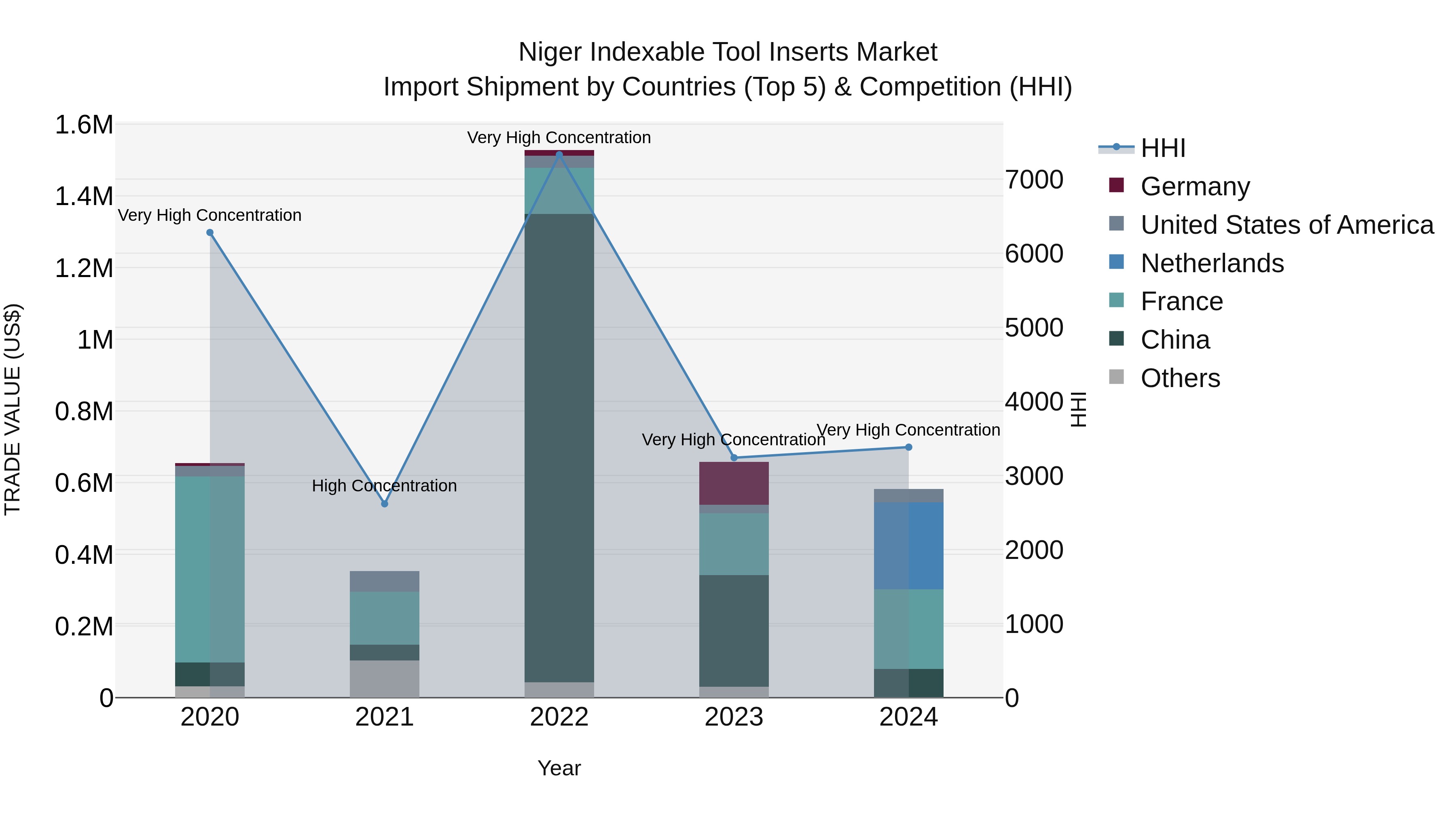Click the 'Import Shipment by Countries' subtitle line
1456x819 pixels.
tap(728, 87)
